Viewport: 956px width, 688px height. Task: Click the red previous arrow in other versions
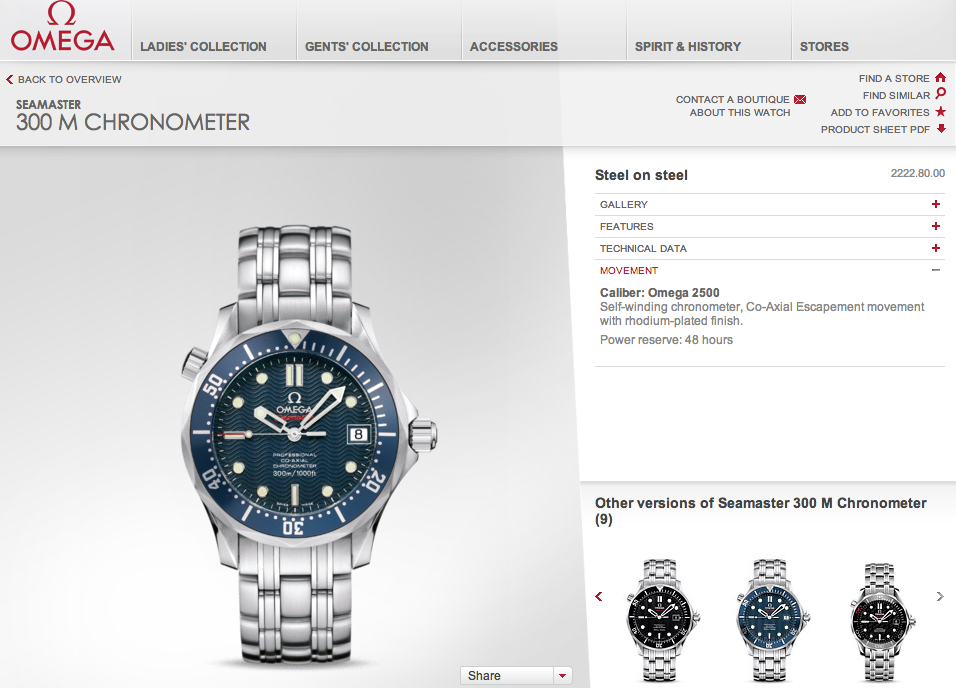[x=599, y=597]
